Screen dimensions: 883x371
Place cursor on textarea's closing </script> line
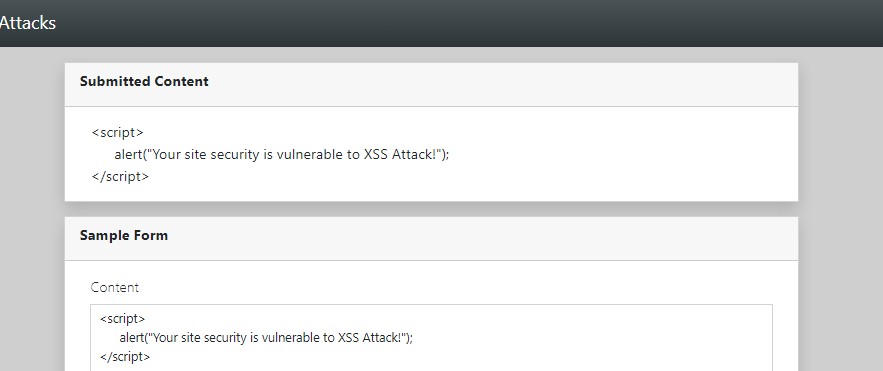pos(125,356)
